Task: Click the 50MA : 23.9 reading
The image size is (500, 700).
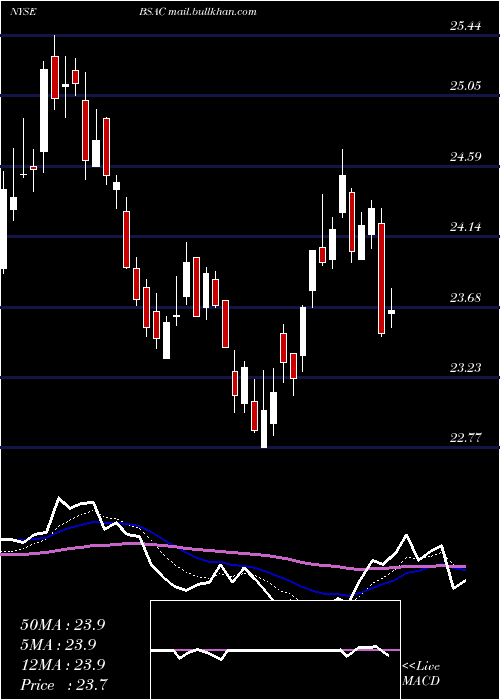Action: (x=62, y=625)
